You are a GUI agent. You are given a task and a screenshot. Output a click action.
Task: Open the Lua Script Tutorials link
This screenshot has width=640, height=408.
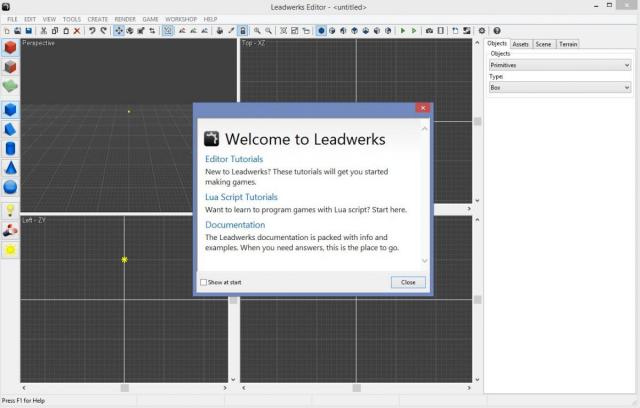pos(241,197)
